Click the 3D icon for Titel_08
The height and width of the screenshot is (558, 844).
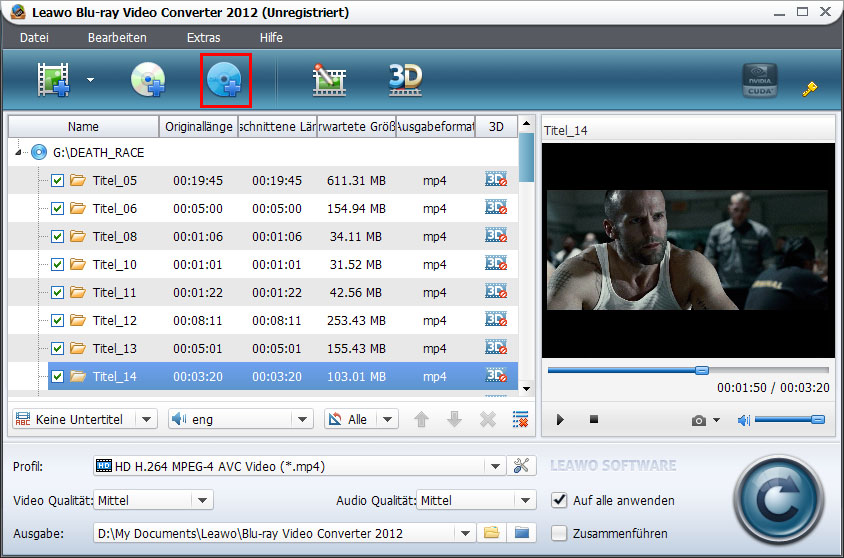[x=496, y=235]
